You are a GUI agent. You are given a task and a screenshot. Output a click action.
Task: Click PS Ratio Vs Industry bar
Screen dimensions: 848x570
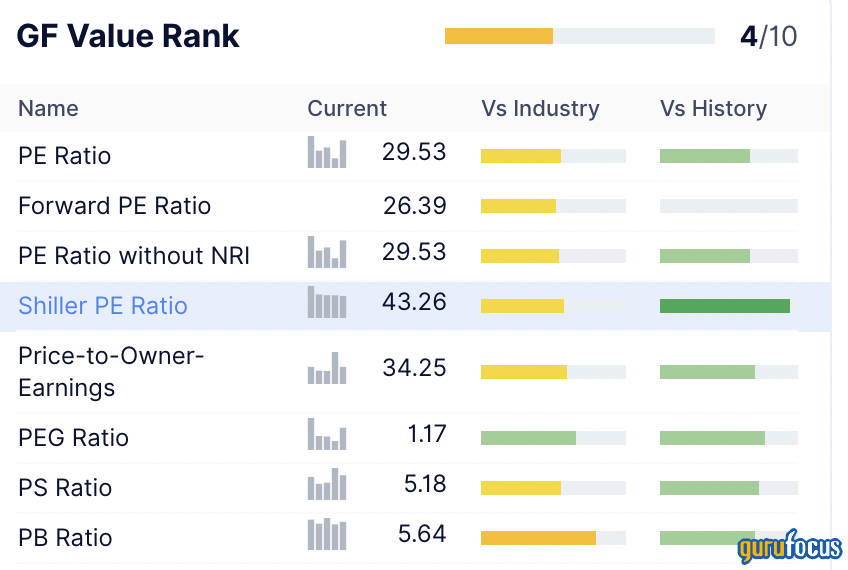tap(553, 488)
